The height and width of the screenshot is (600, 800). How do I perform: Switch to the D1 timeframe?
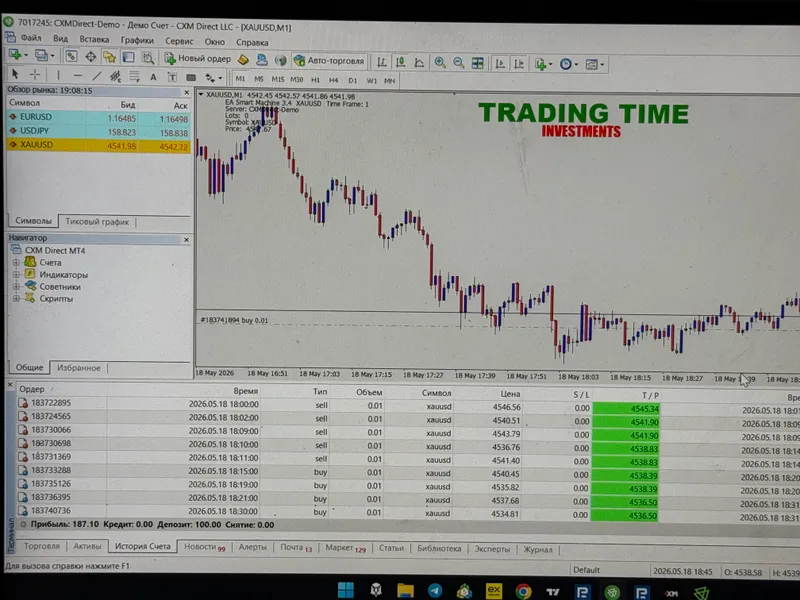click(353, 81)
